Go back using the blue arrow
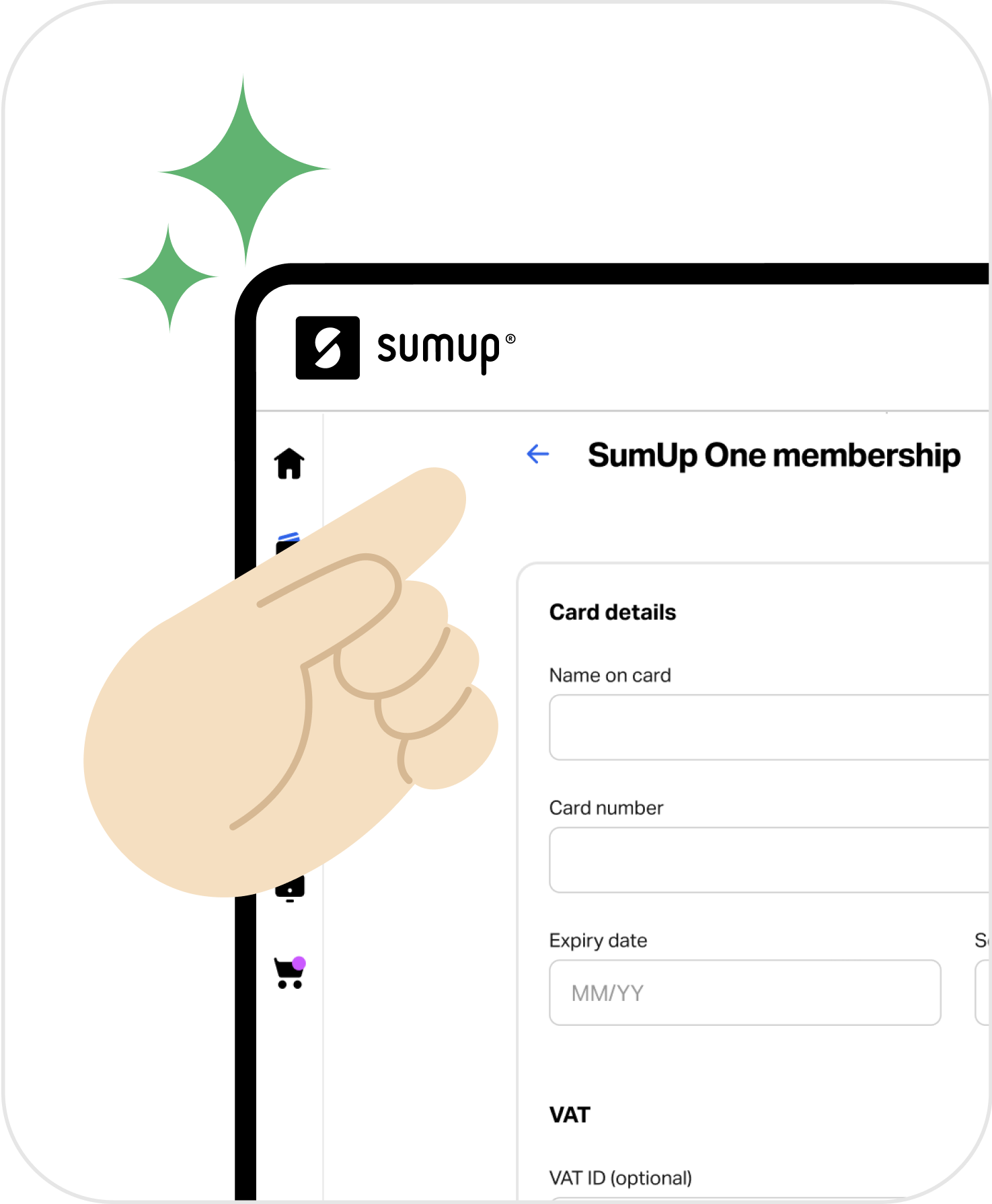 538,454
